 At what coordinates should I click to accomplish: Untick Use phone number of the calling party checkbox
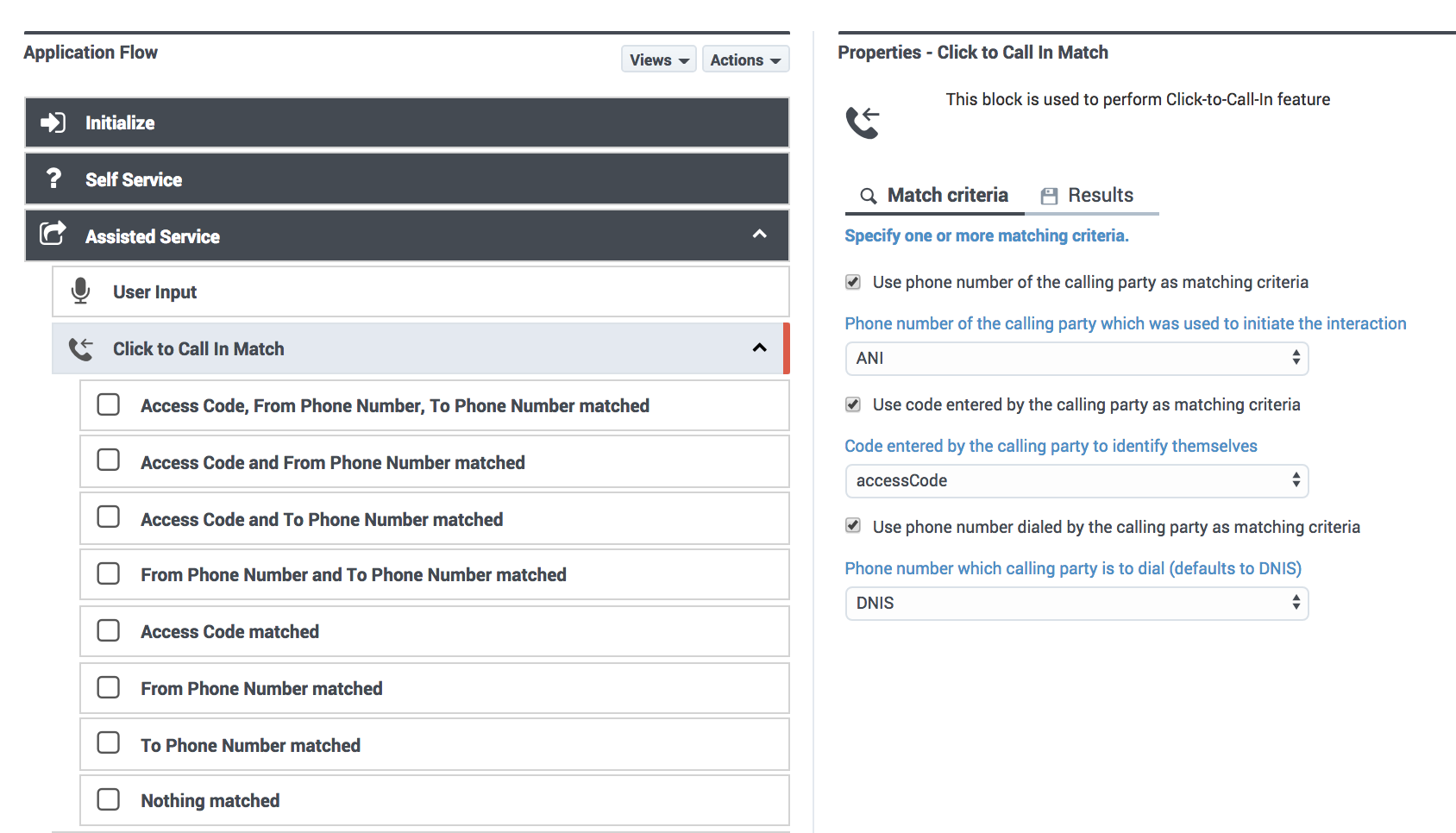point(853,282)
